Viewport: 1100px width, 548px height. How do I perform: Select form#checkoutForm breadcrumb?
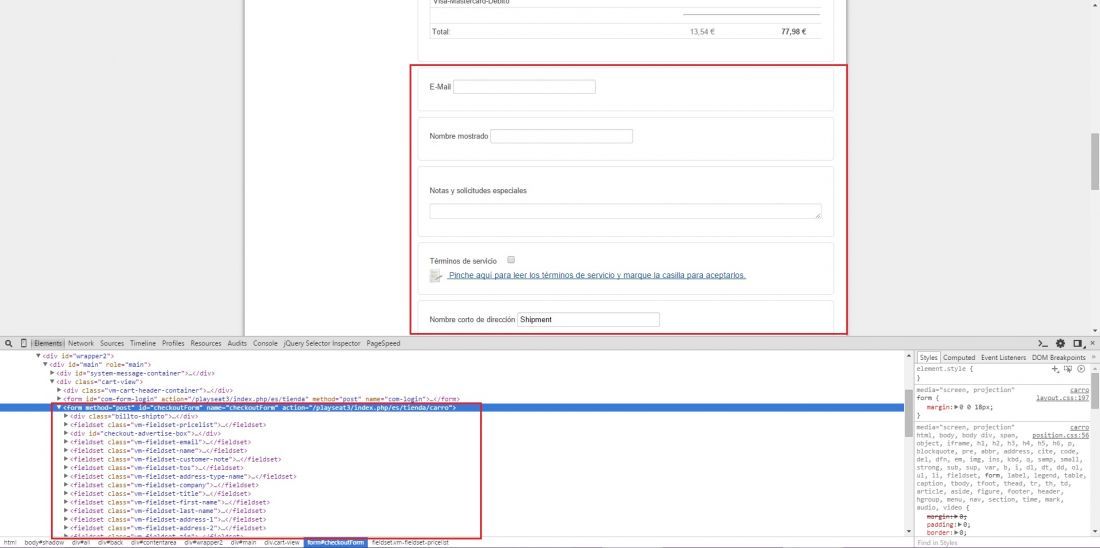coord(336,543)
